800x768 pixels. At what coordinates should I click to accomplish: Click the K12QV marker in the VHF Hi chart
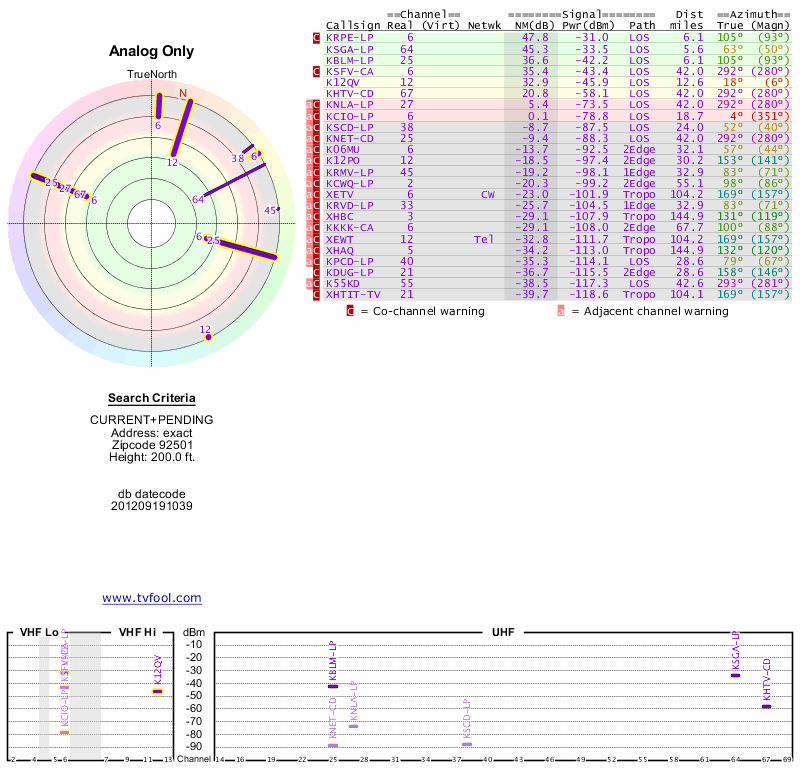158,691
